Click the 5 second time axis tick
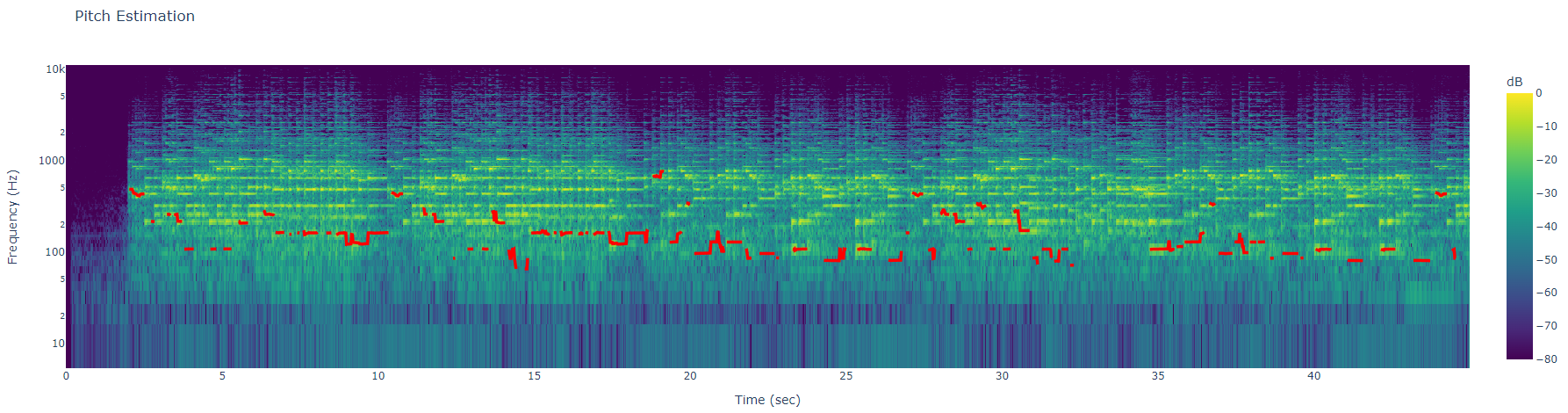1568x413 pixels. 222,376
